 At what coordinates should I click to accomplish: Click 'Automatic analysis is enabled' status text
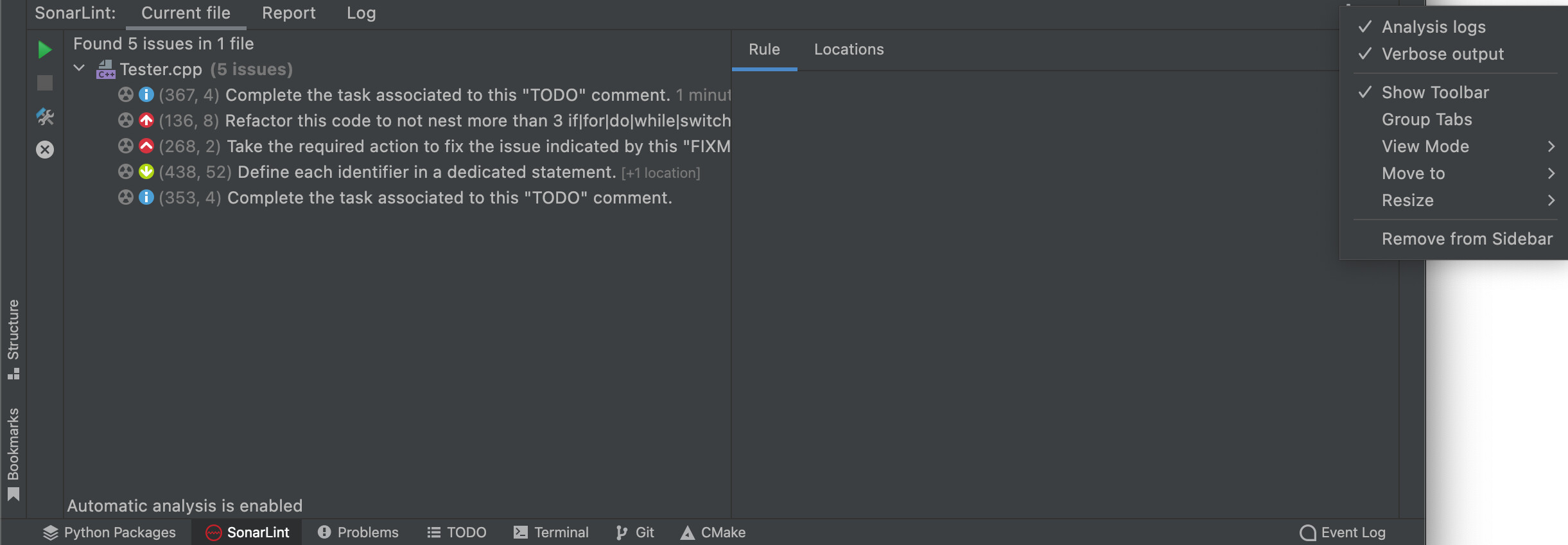tap(185, 506)
